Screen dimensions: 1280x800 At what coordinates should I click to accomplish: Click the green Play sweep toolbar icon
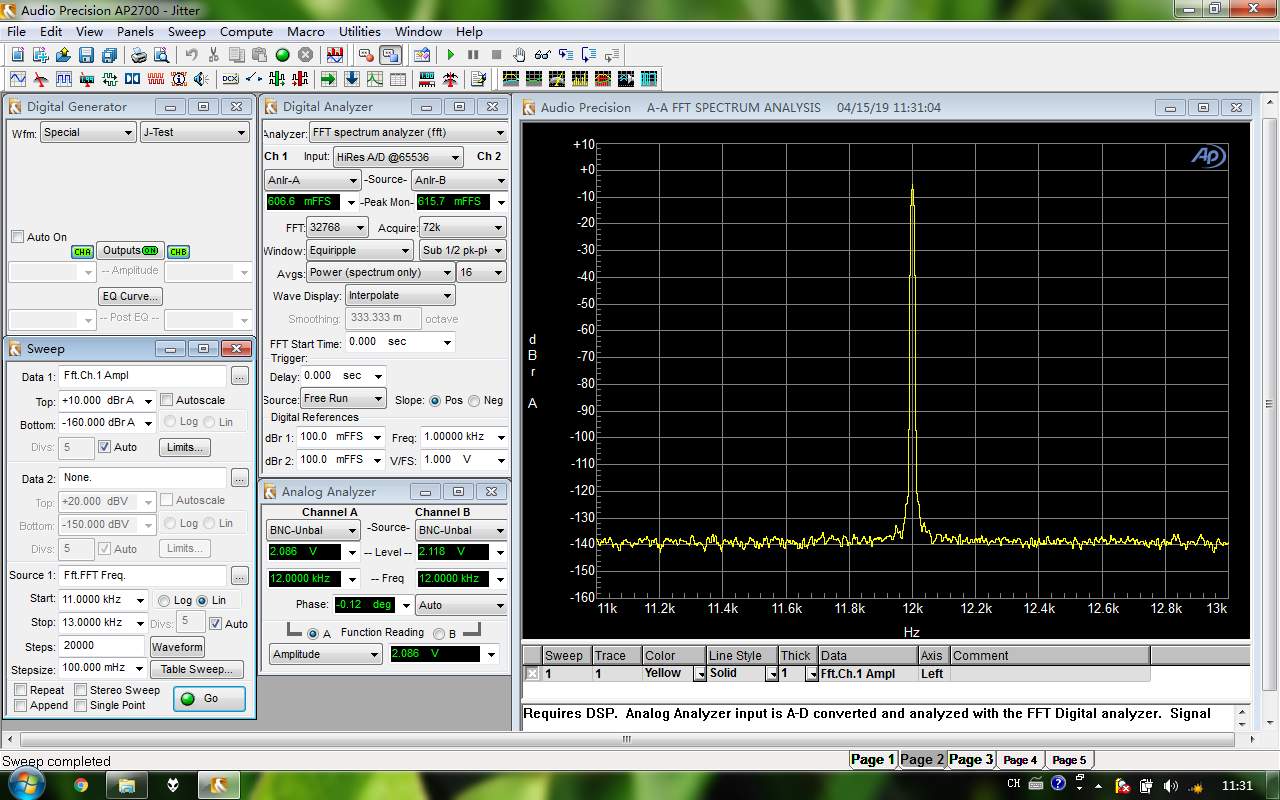coord(451,55)
